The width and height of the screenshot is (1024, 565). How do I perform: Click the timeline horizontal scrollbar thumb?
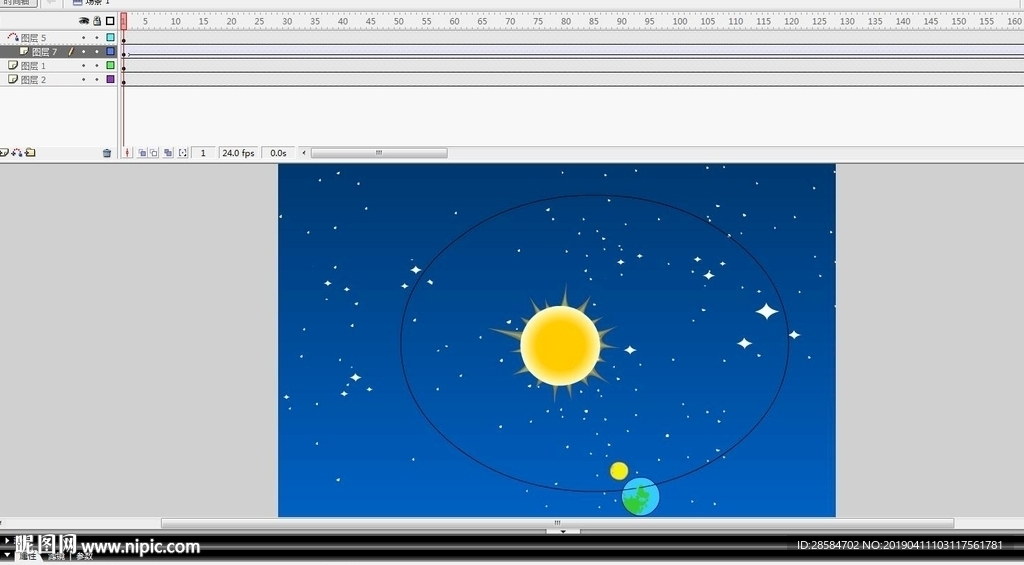click(x=379, y=153)
